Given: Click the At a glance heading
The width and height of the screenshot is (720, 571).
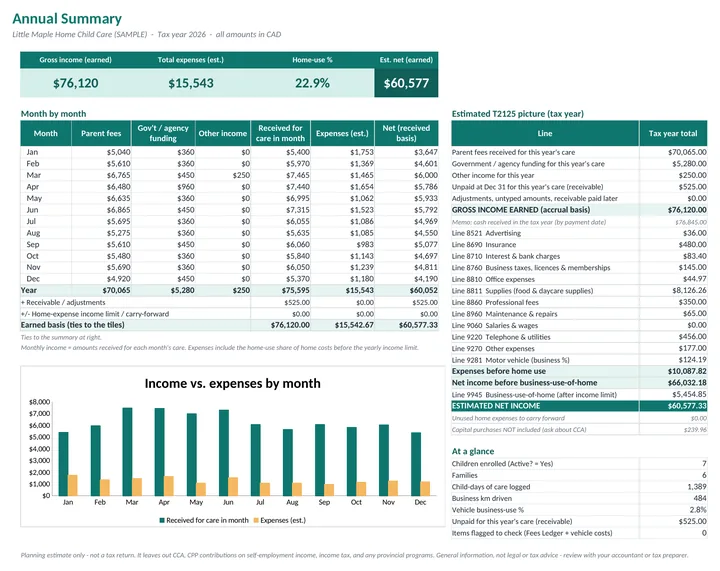Looking at the screenshot, I should 473,451.
